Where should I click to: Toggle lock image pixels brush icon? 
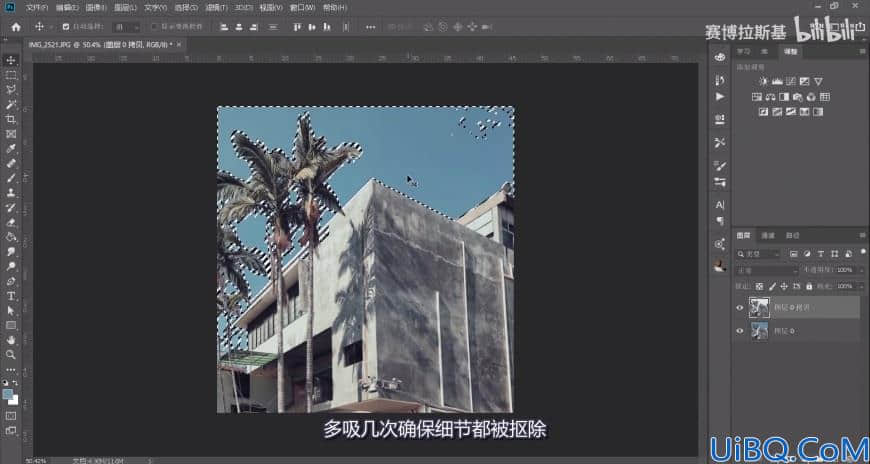click(x=772, y=286)
